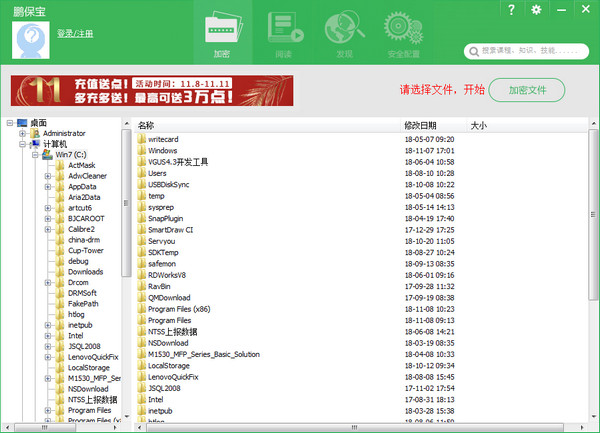Open the help question mark icon

click(x=512, y=10)
